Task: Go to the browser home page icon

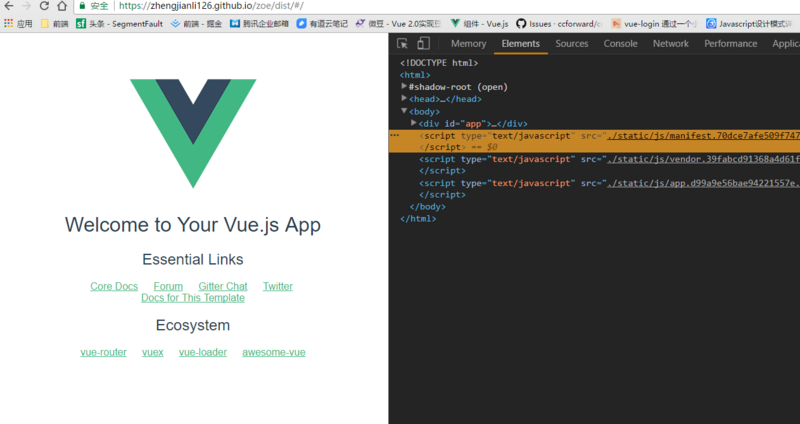Action: (62, 6)
